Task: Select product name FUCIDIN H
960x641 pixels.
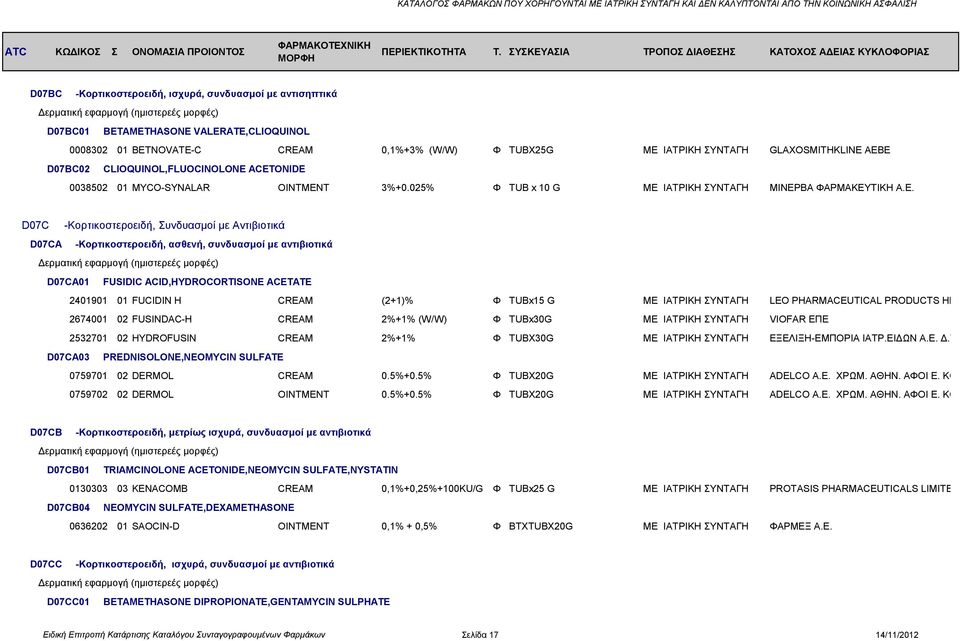Action: 157,301
